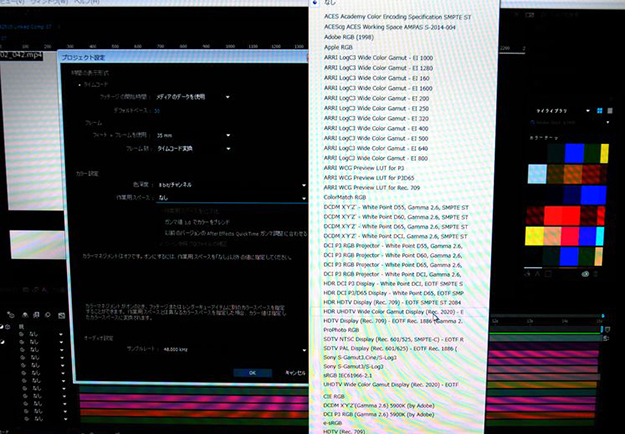
Task: Select ARRI LogC3 Wide Color Gamut EI 400
Action: (376, 128)
